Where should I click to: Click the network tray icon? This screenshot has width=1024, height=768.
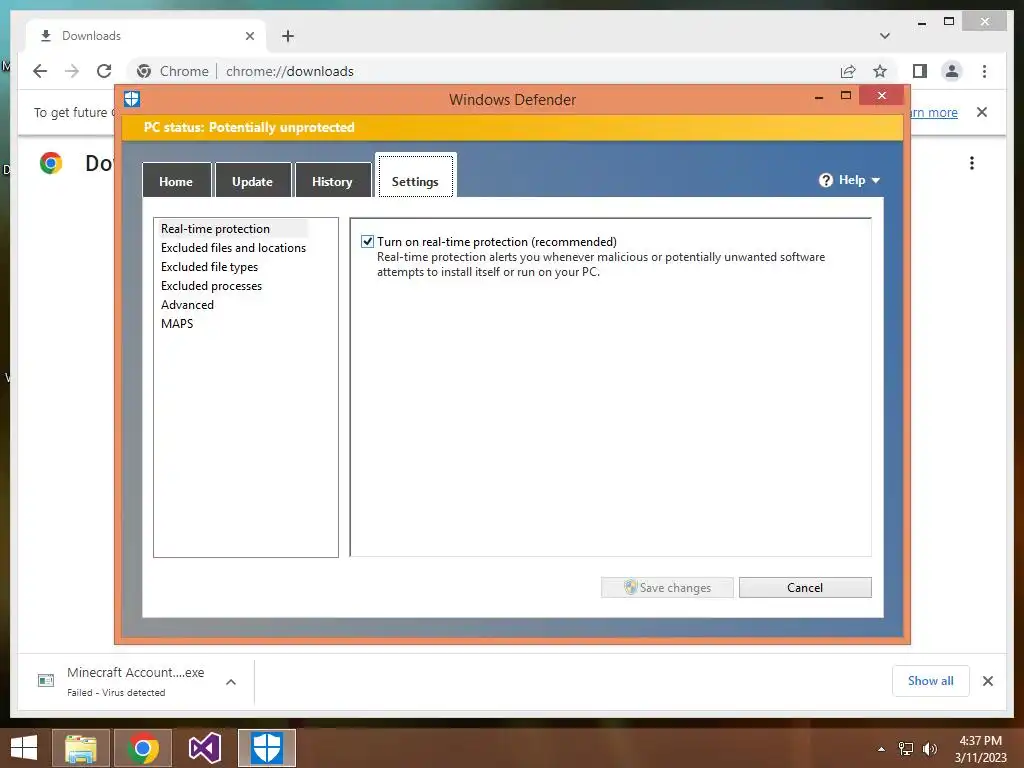click(x=906, y=749)
